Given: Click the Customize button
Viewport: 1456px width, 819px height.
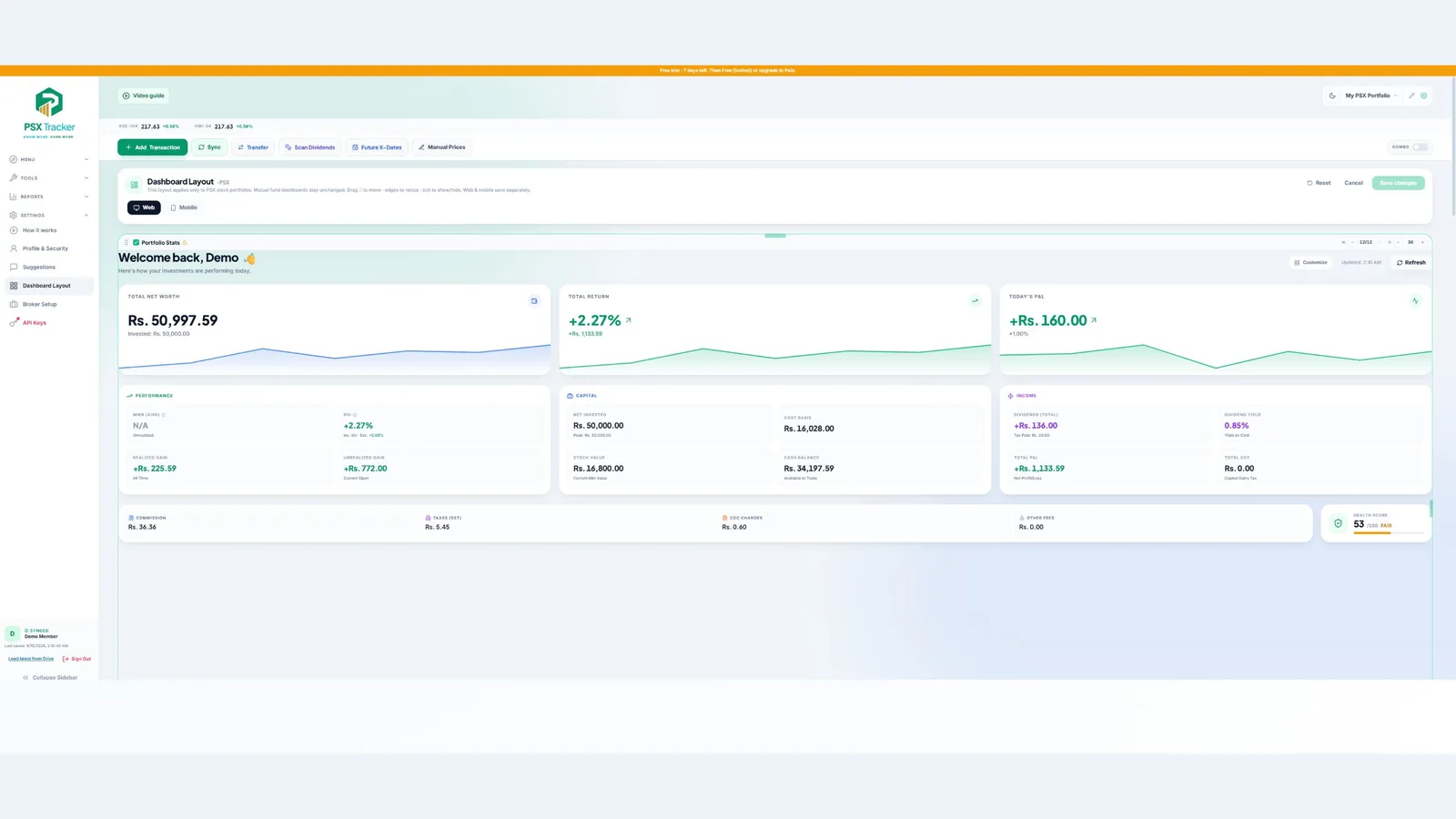Looking at the screenshot, I should [x=1310, y=262].
